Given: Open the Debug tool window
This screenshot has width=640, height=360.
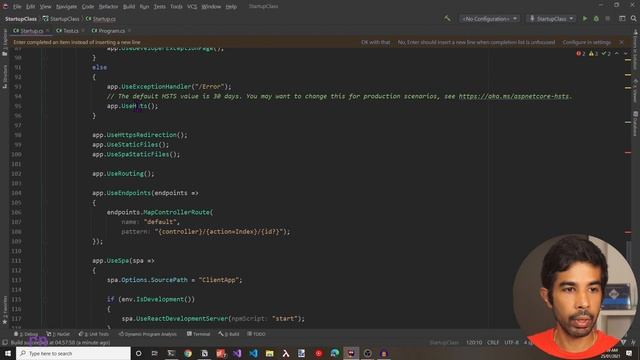Looking at the screenshot, I should (26, 334).
